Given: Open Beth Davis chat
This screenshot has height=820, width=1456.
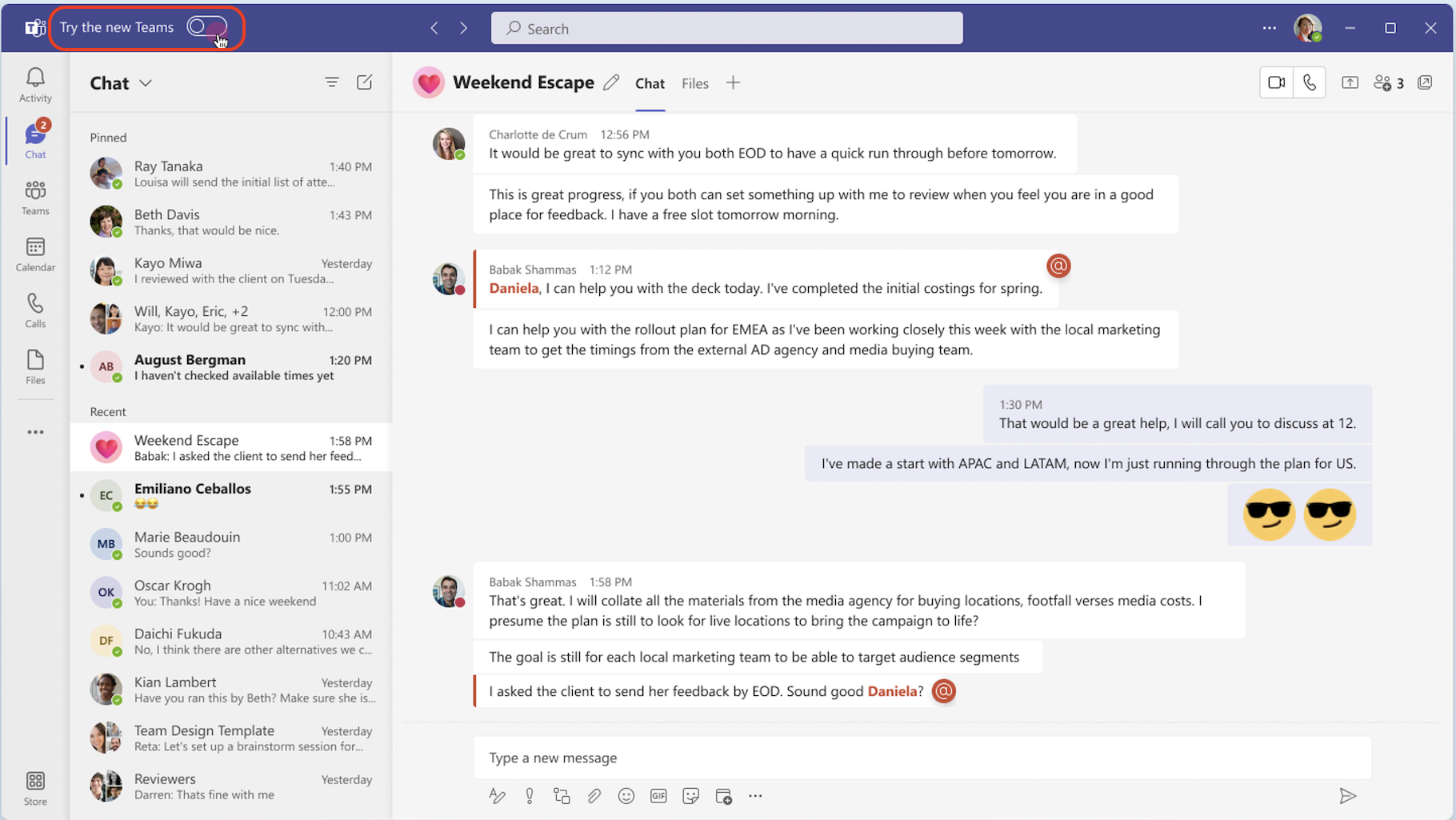Looking at the screenshot, I should pos(231,222).
